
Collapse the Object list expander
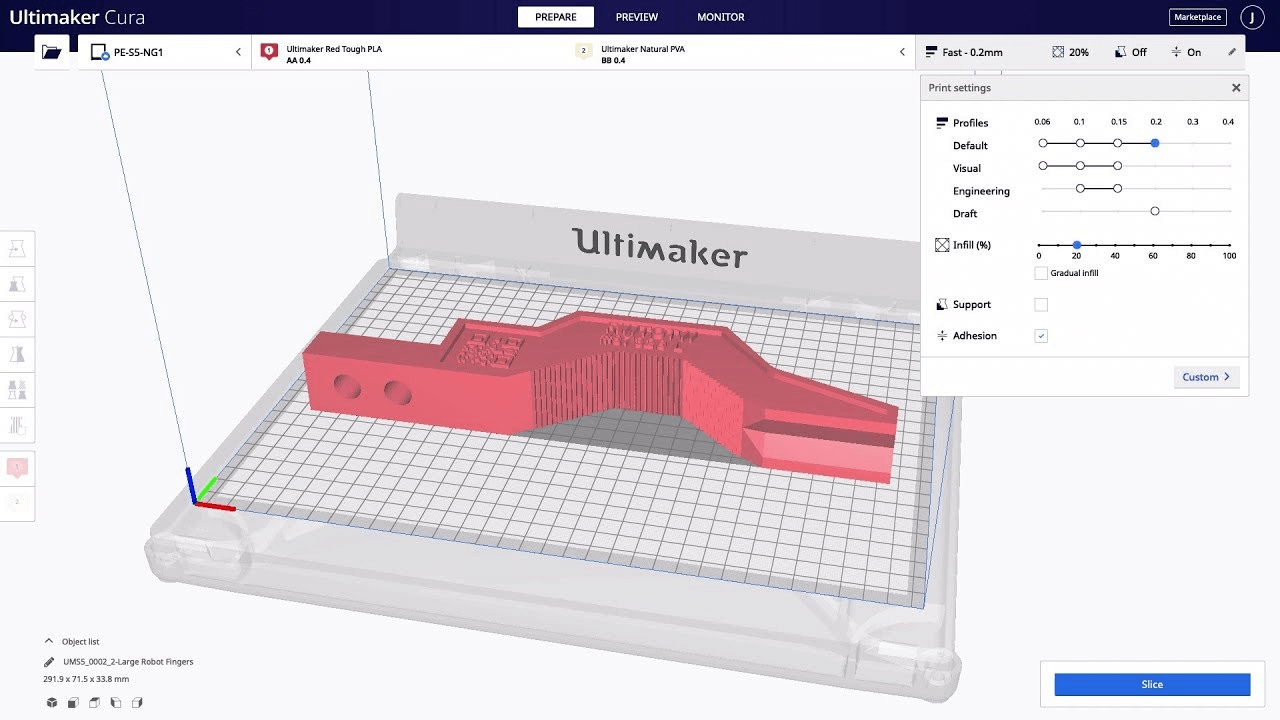[x=48, y=641]
